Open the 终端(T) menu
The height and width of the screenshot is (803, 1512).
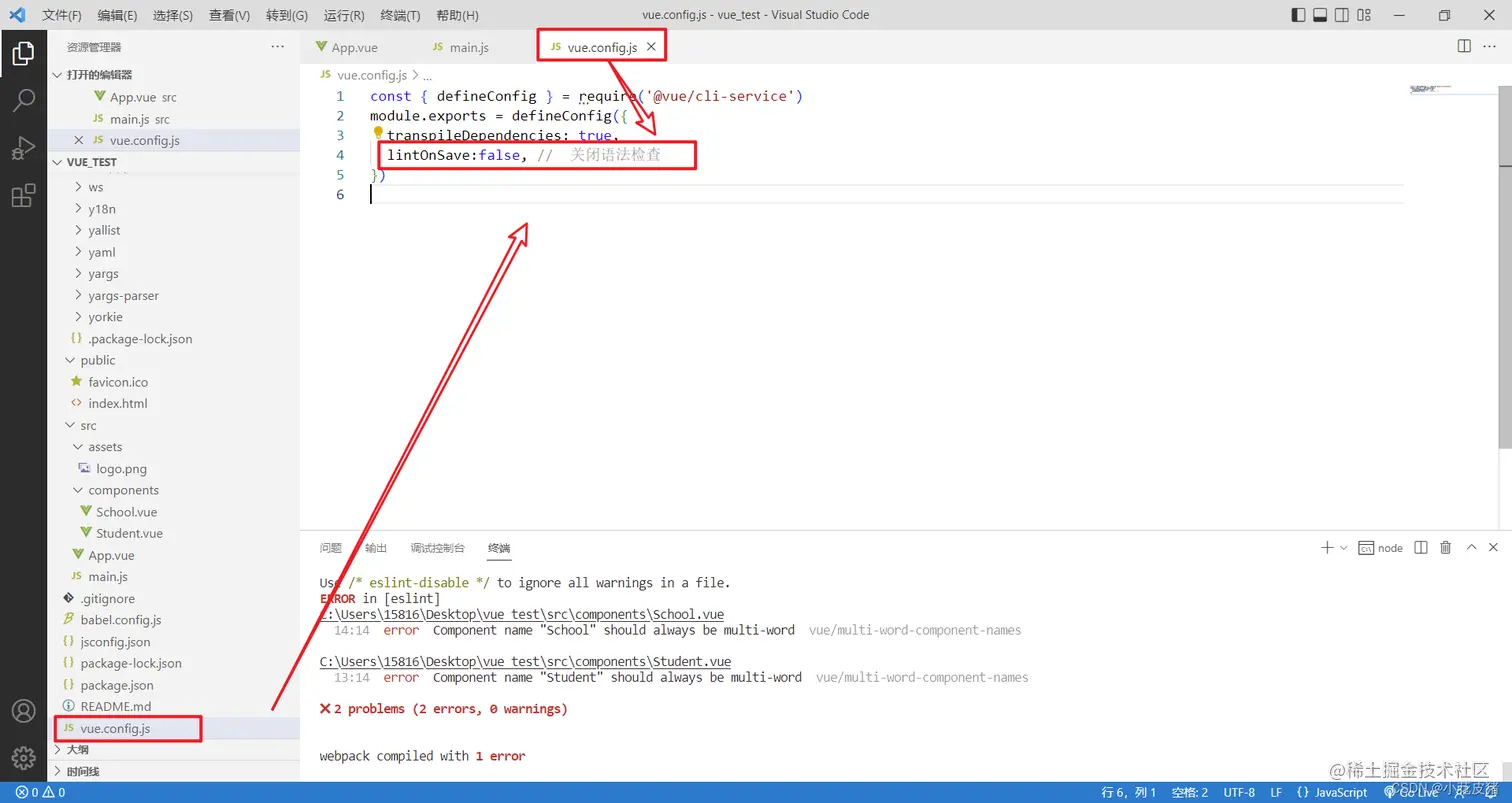click(x=401, y=15)
